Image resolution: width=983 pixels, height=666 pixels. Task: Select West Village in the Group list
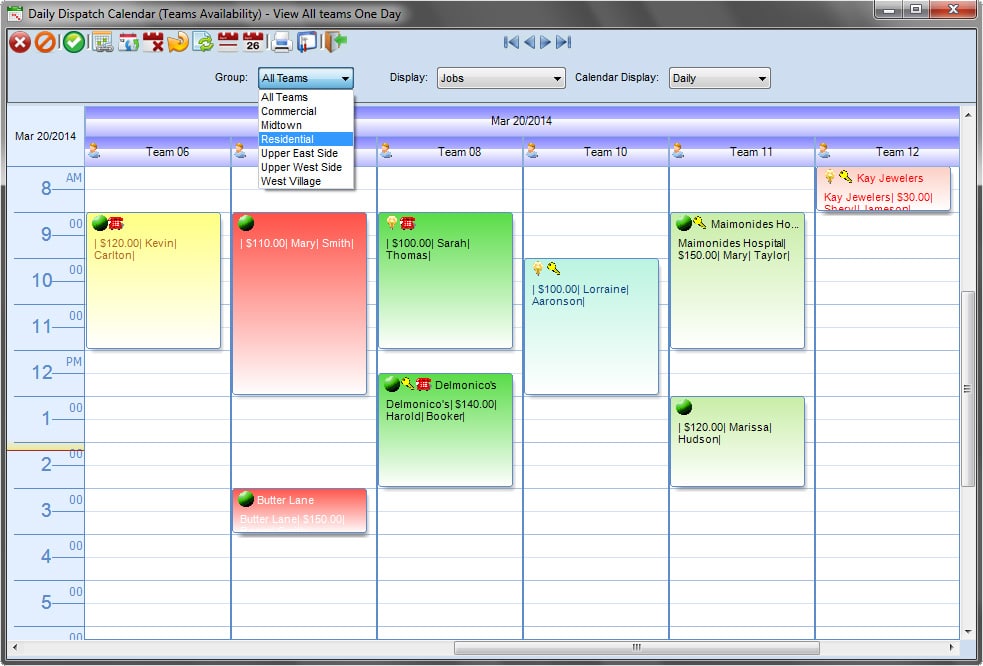coord(306,181)
